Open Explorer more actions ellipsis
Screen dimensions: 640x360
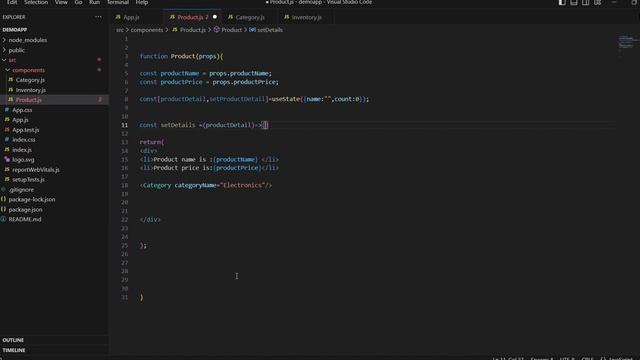pyautogui.click(x=98, y=17)
